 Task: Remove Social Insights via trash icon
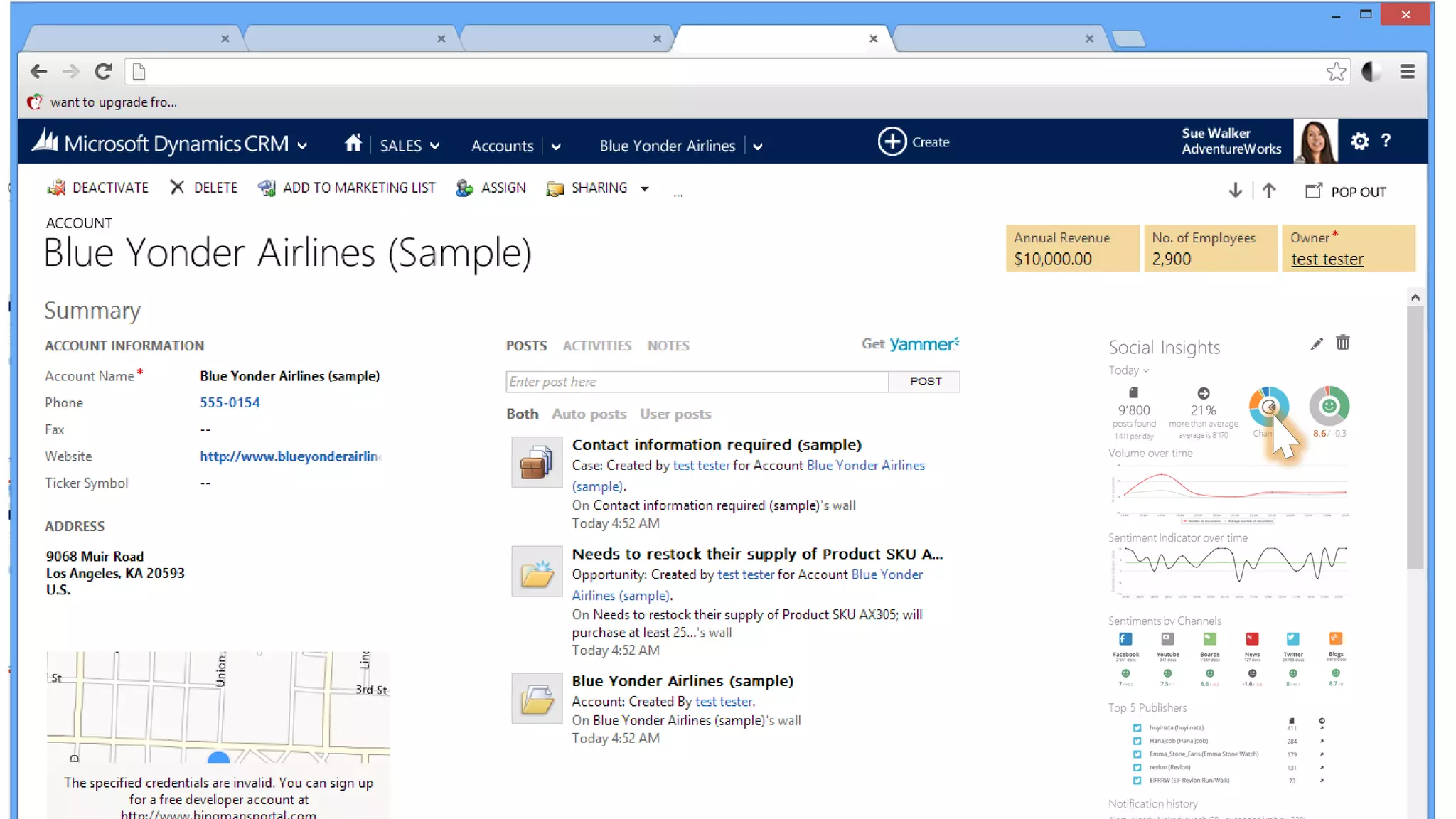click(1342, 343)
